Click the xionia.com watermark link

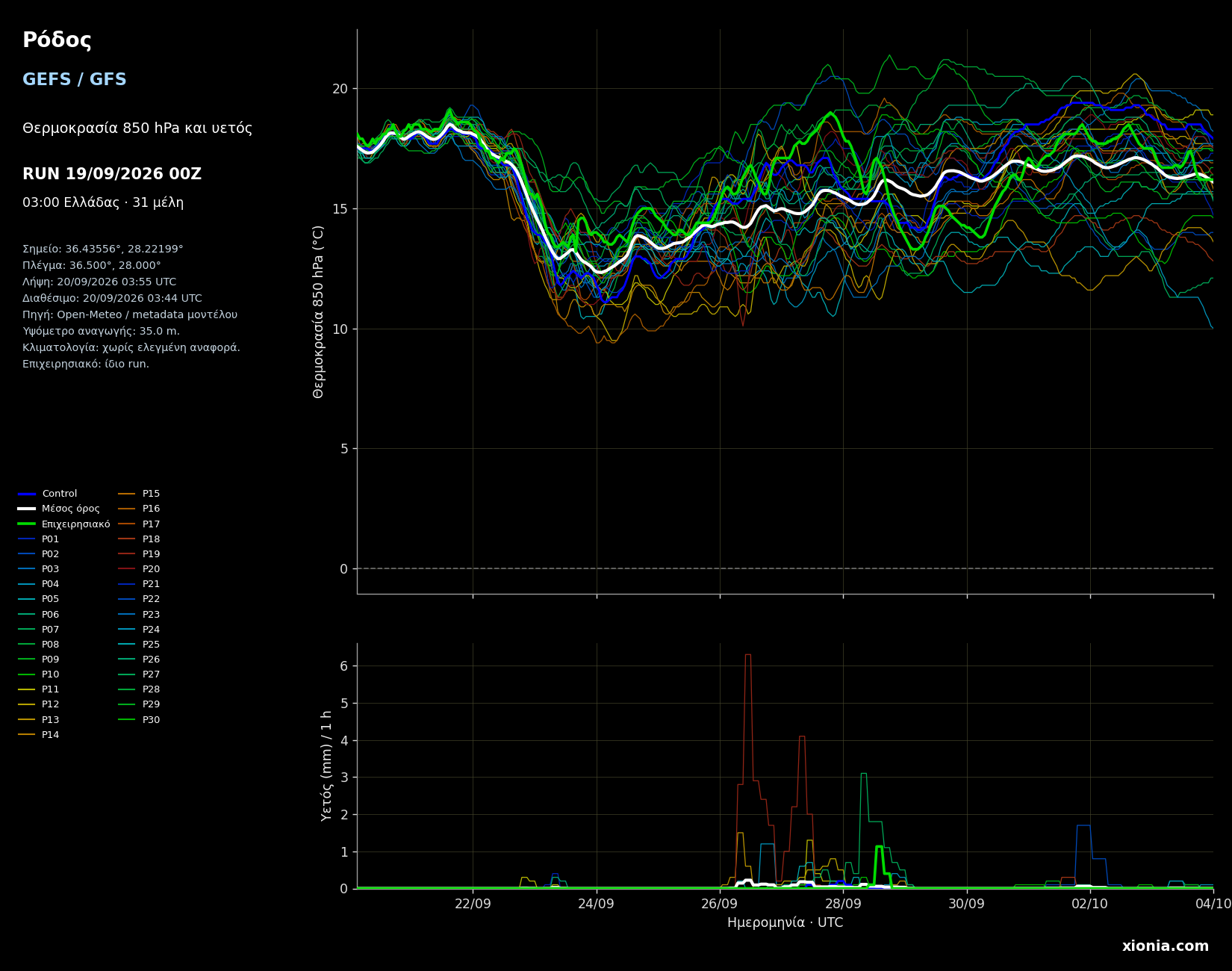click(x=1166, y=946)
